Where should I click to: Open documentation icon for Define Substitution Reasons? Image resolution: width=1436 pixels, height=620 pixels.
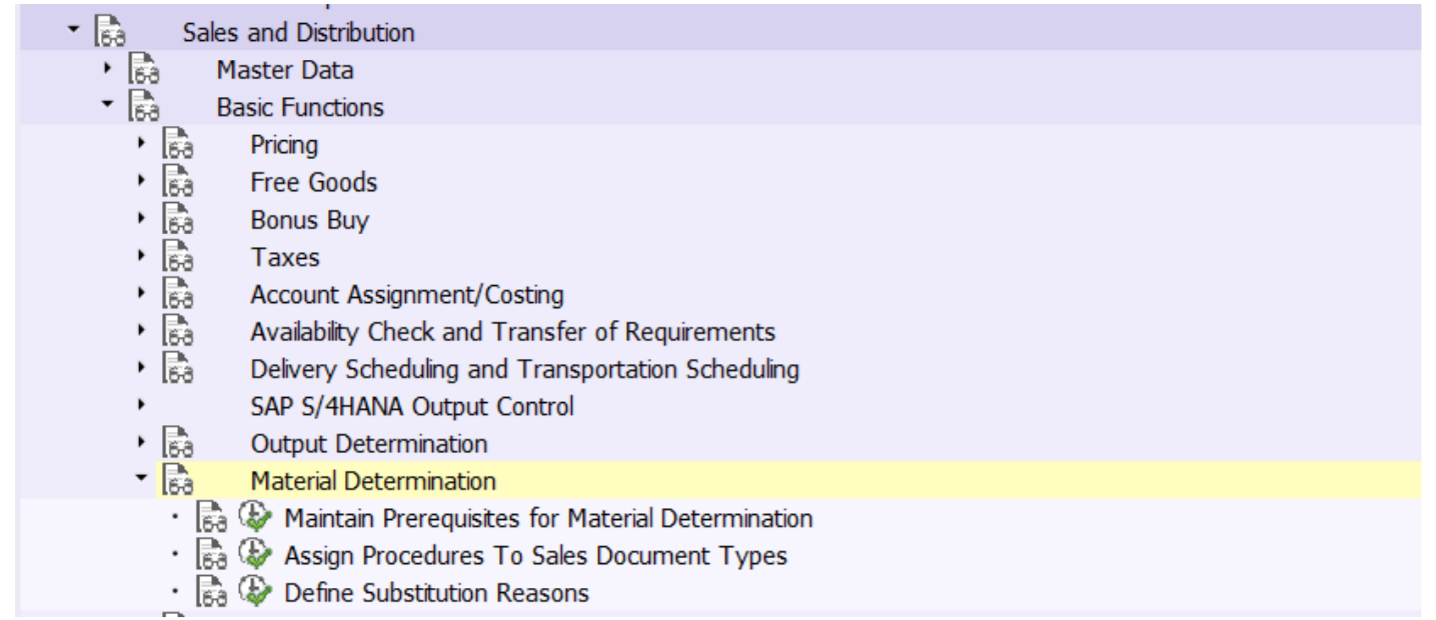coord(211,593)
